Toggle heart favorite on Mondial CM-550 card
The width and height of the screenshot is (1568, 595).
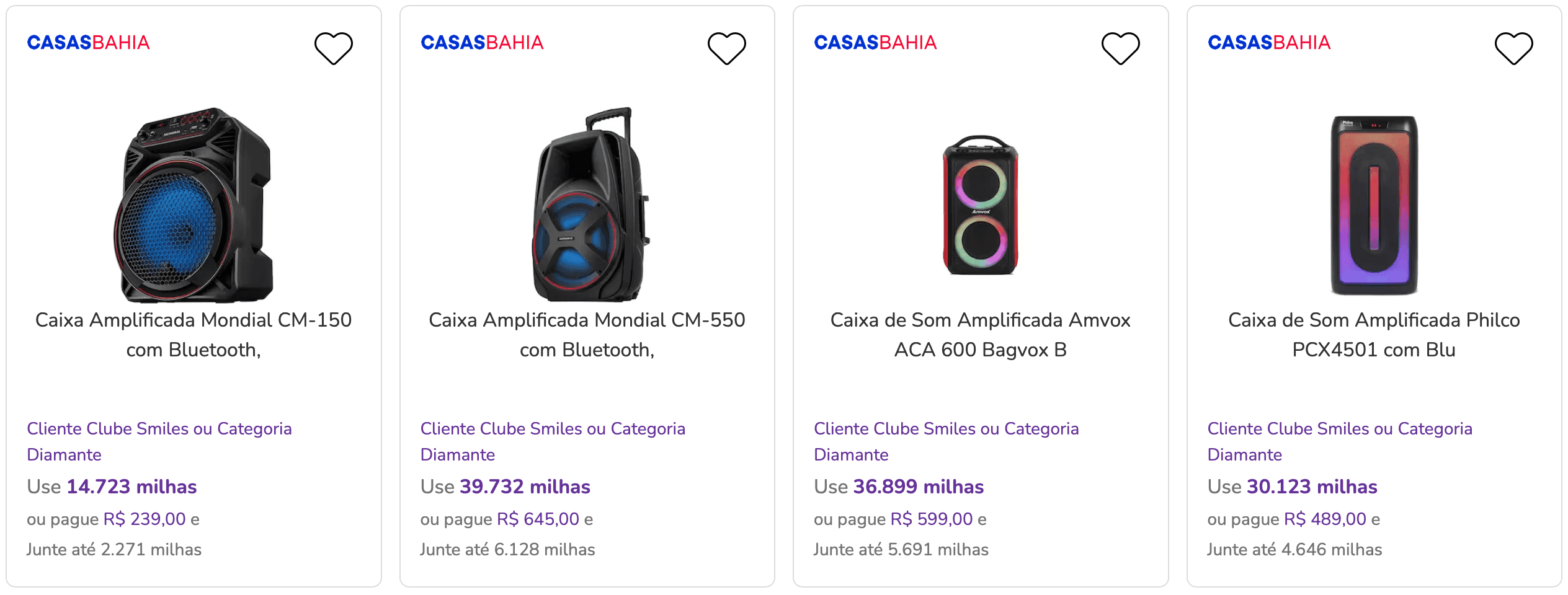coord(727,48)
